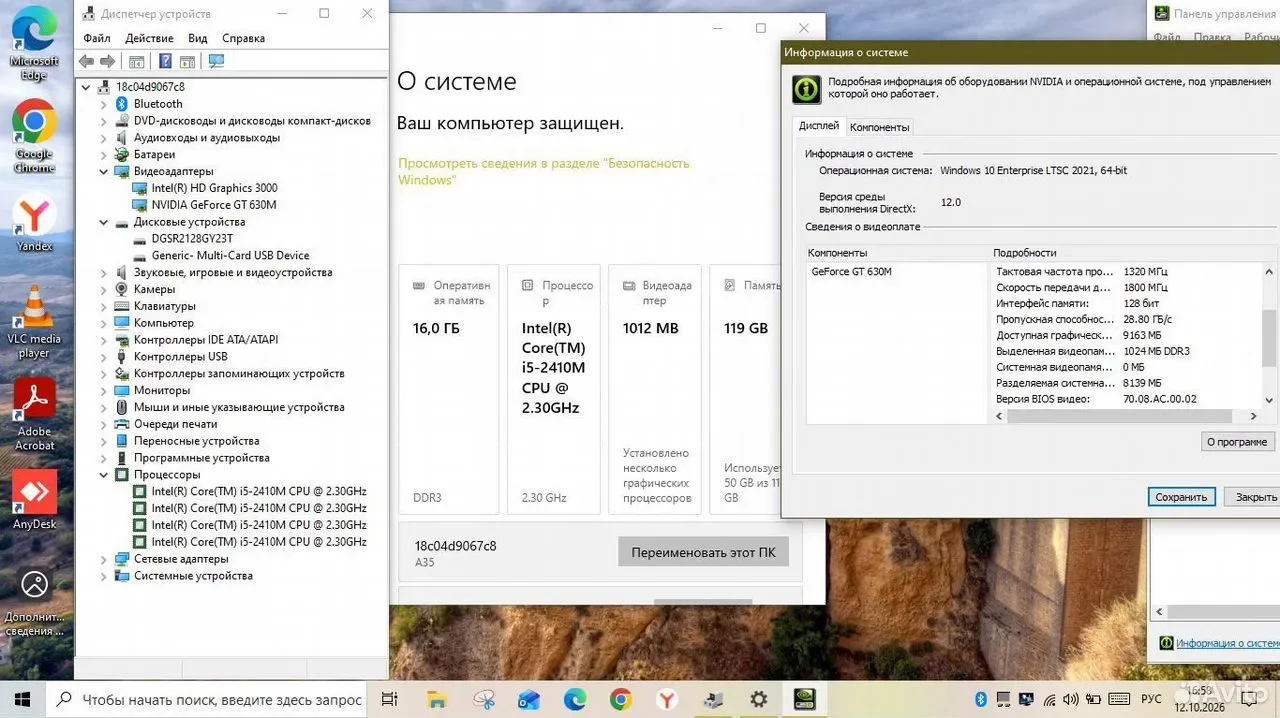Click the Bluetooth tray icon

click(981, 699)
